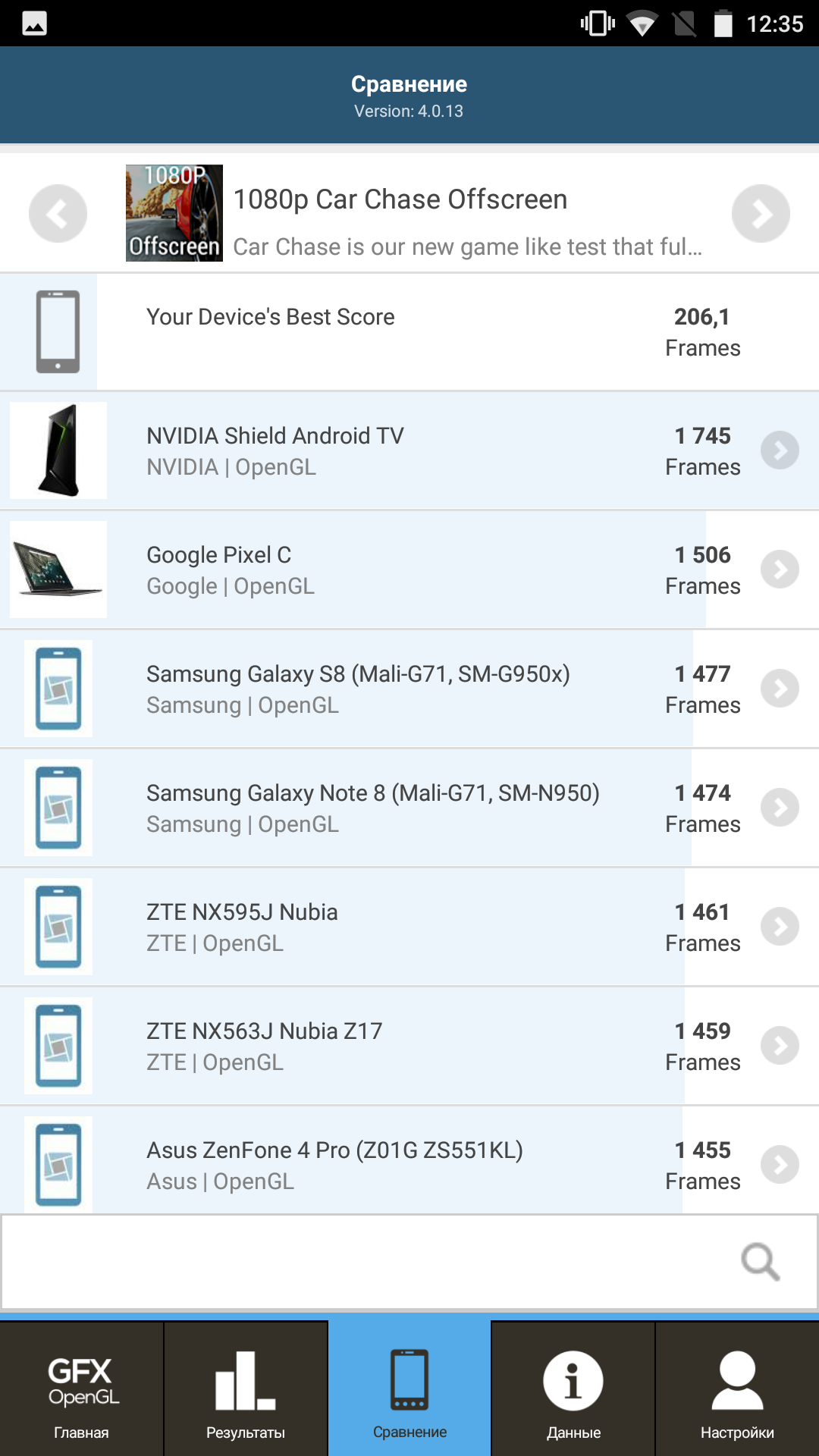
Task: Click the 1080p Car Chase Offscreen thumbnail
Action: point(174,213)
